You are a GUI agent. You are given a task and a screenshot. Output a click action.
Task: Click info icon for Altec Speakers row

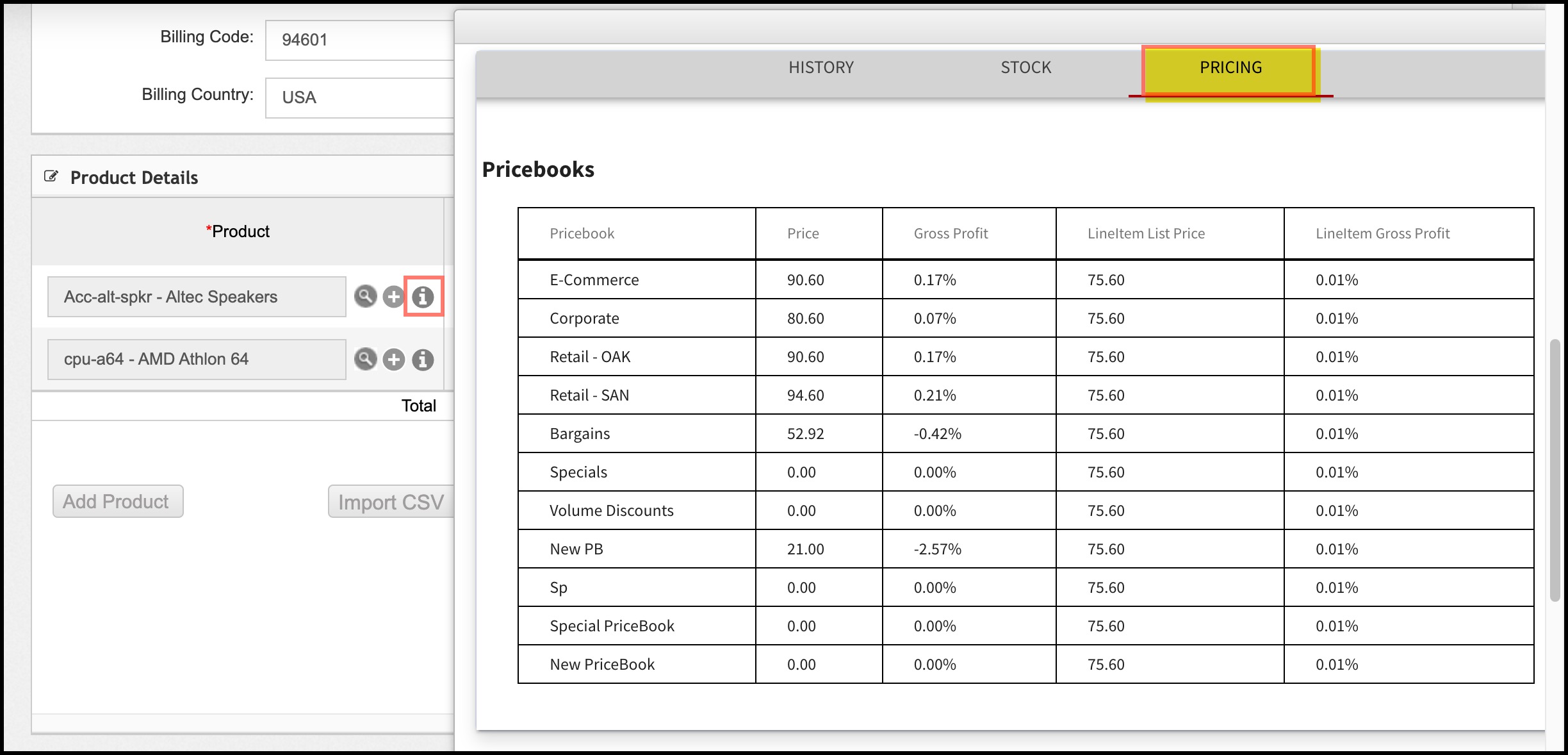[x=423, y=297]
